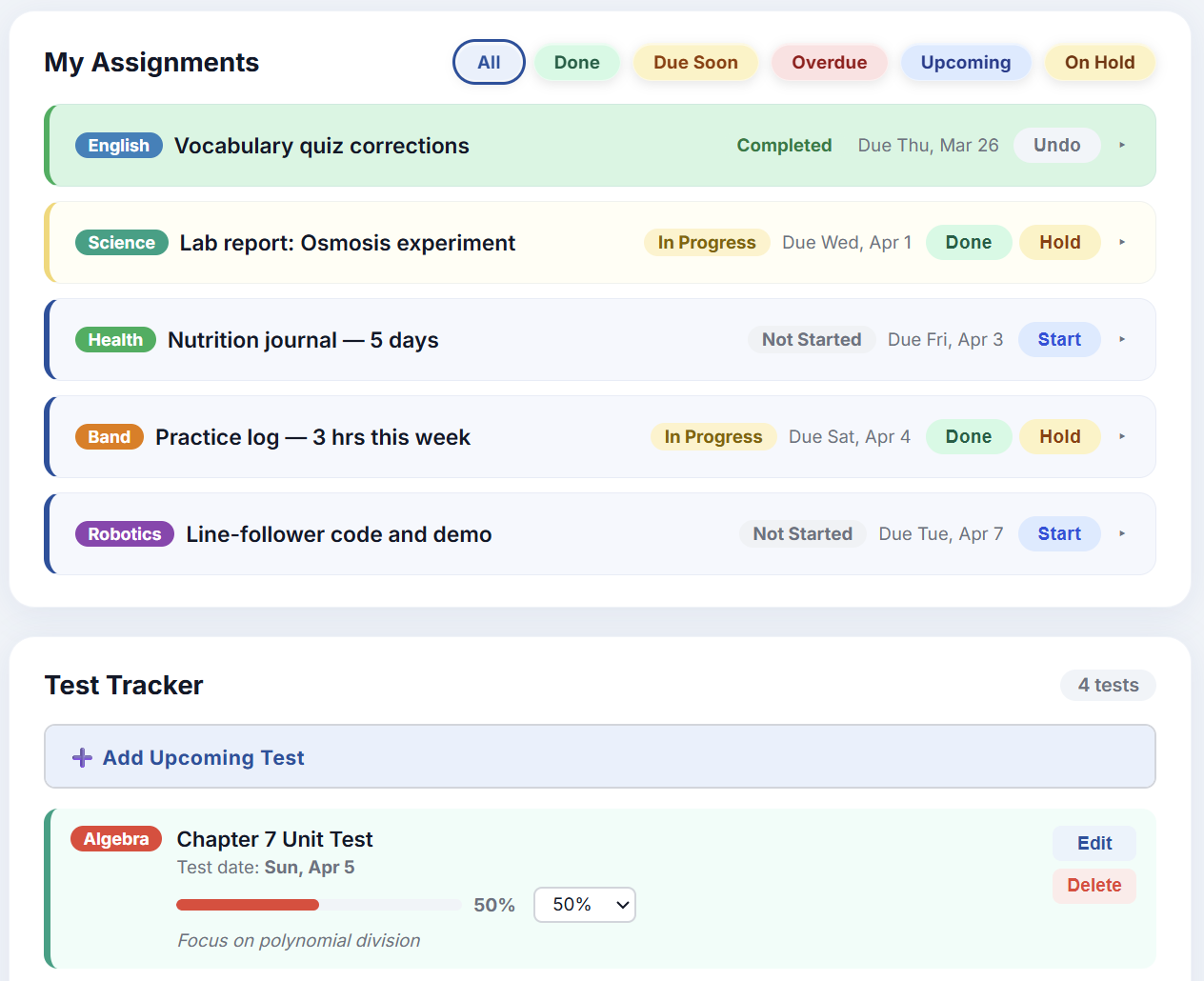Start the Nutrition journal assignment
This screenshot has height=981, width=1204.
[x=1059, y=339]
